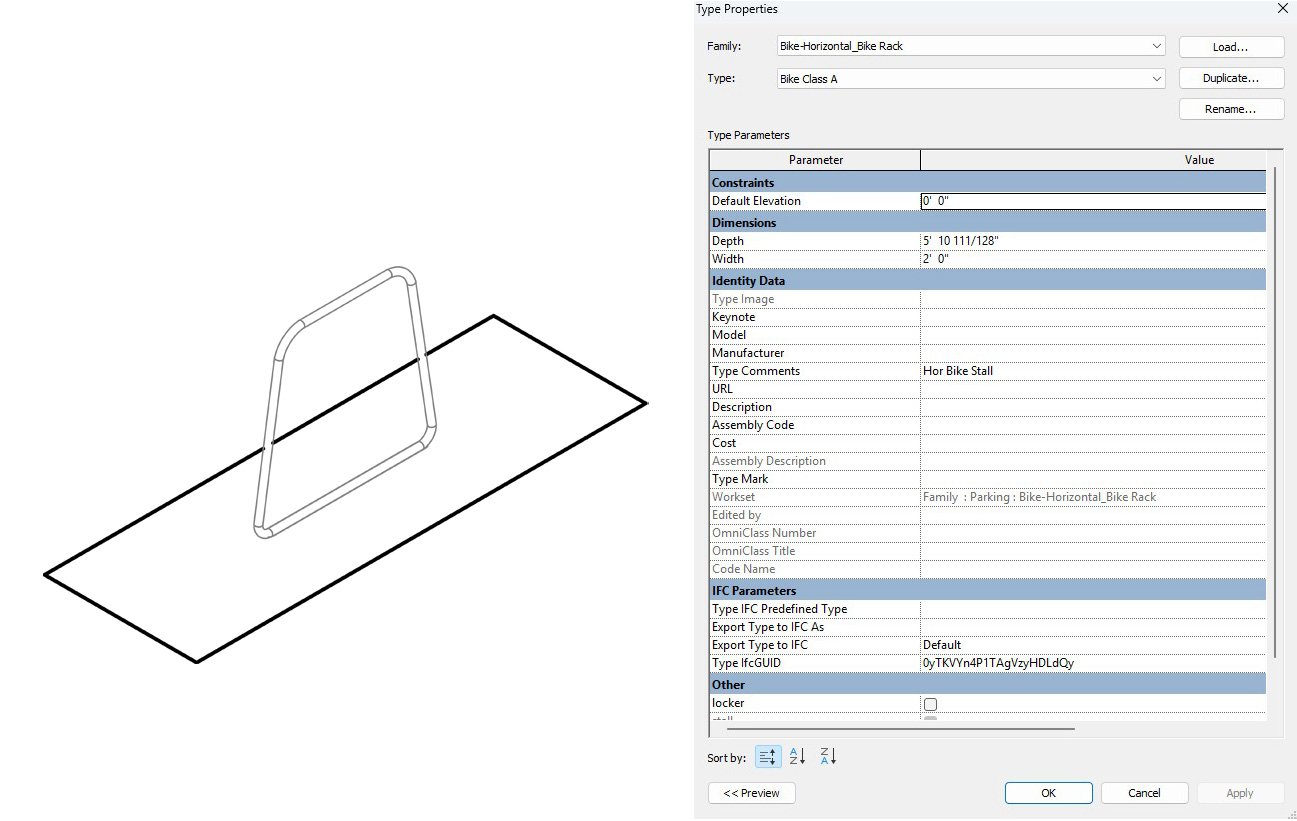Click the Preview button
Viewport: 1297px width, 821px height.
point(752,793)
